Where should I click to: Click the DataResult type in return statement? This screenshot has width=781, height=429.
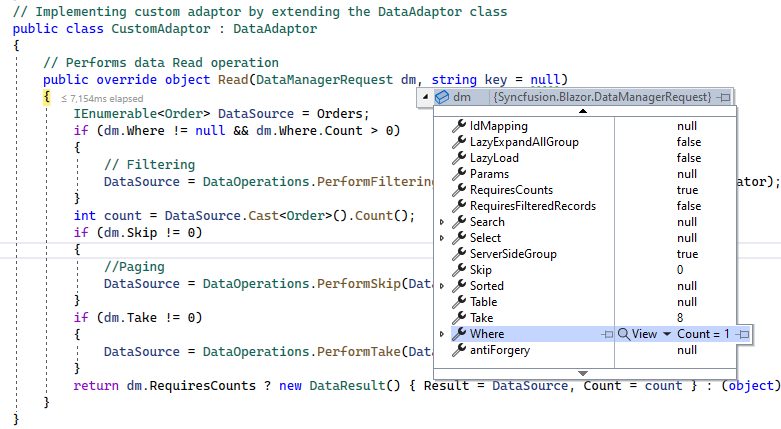[x=348, y=386]
